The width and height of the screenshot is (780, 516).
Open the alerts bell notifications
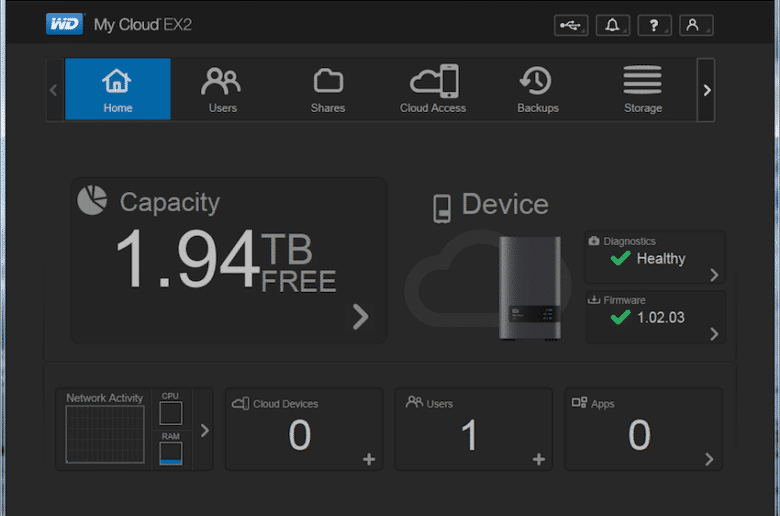click(x=613, y=25)
